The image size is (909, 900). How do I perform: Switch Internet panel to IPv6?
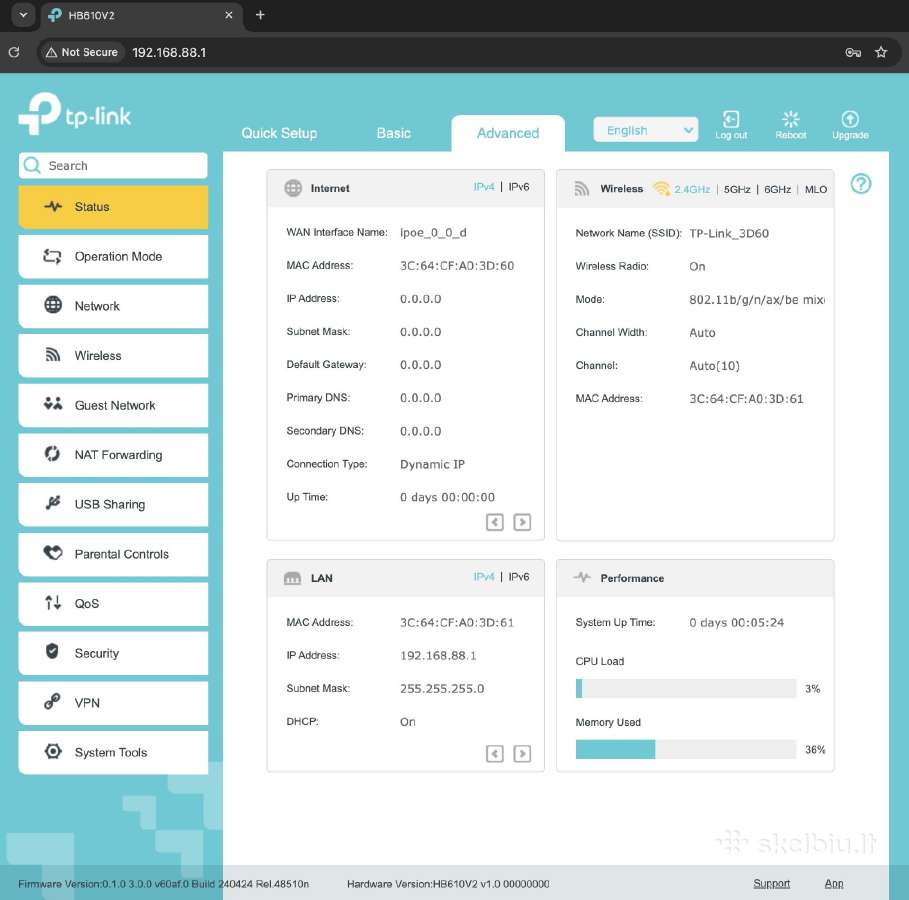(x=518, y=187)
